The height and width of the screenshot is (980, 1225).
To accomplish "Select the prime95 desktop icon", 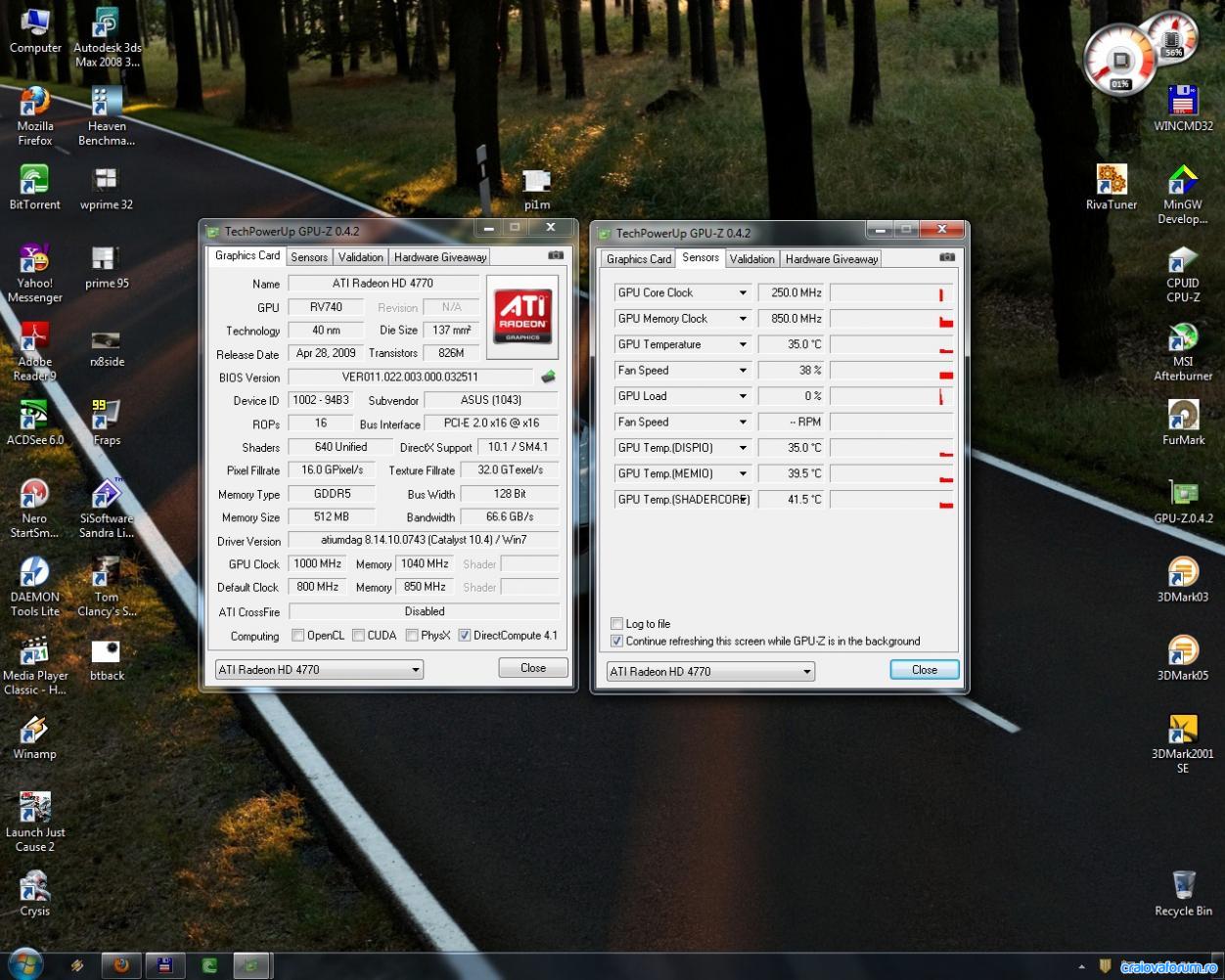I will [107, 266].
